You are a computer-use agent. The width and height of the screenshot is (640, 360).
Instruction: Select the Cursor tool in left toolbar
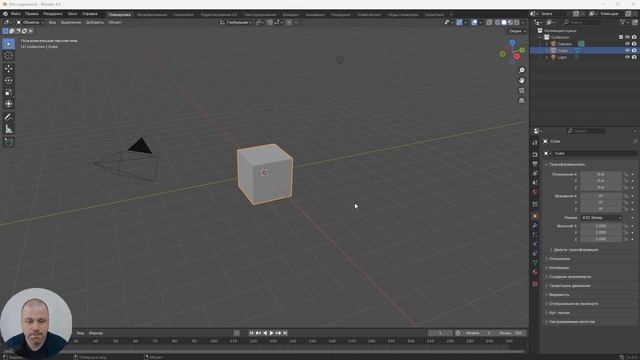click(x=9, y=56)
